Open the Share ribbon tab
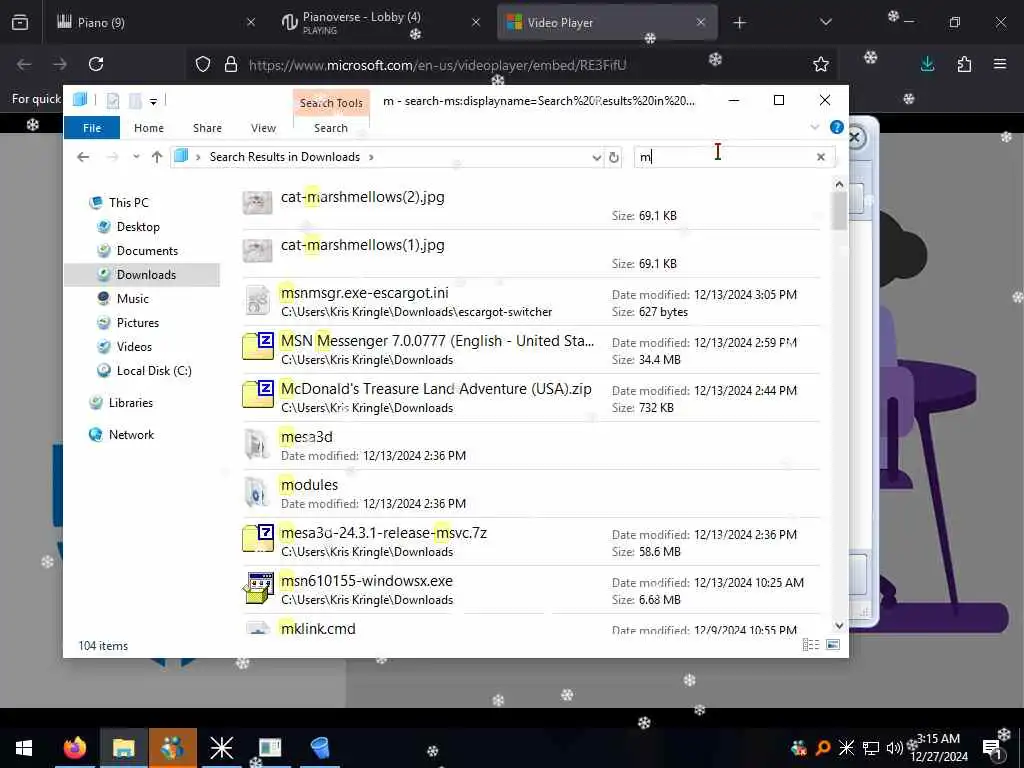This screenshot has width=1024, height=768. pyautogui.click(x=207, y=128)
